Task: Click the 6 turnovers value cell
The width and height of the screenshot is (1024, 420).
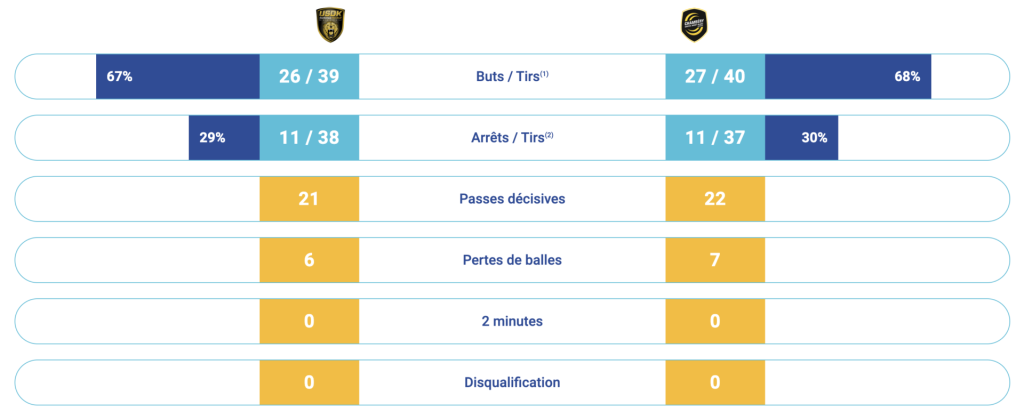Action: [x=309, y=260]
